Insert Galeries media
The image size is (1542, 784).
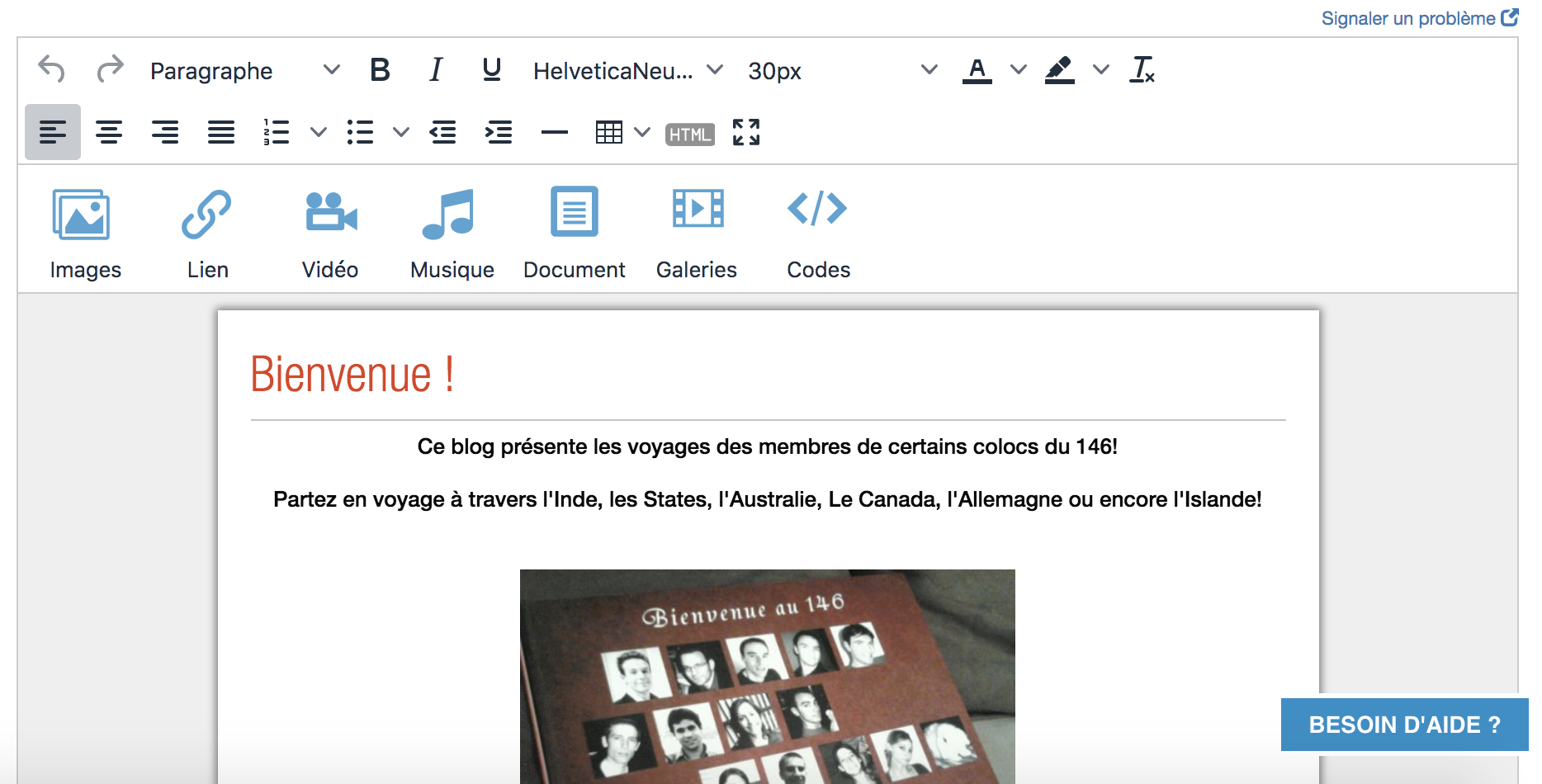697,233
